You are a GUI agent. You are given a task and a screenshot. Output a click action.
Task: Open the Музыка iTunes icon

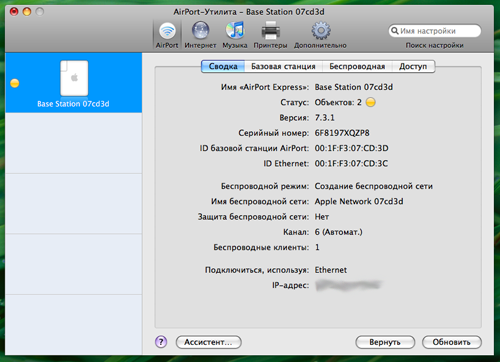tap(235, 35)
